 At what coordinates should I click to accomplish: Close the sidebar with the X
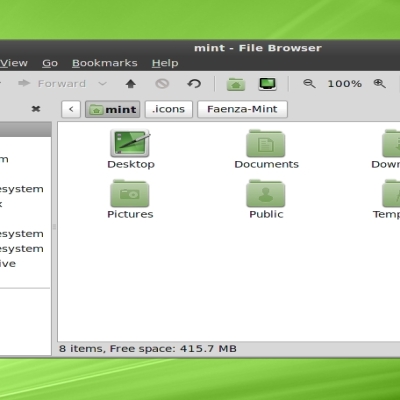click(36, 109)
